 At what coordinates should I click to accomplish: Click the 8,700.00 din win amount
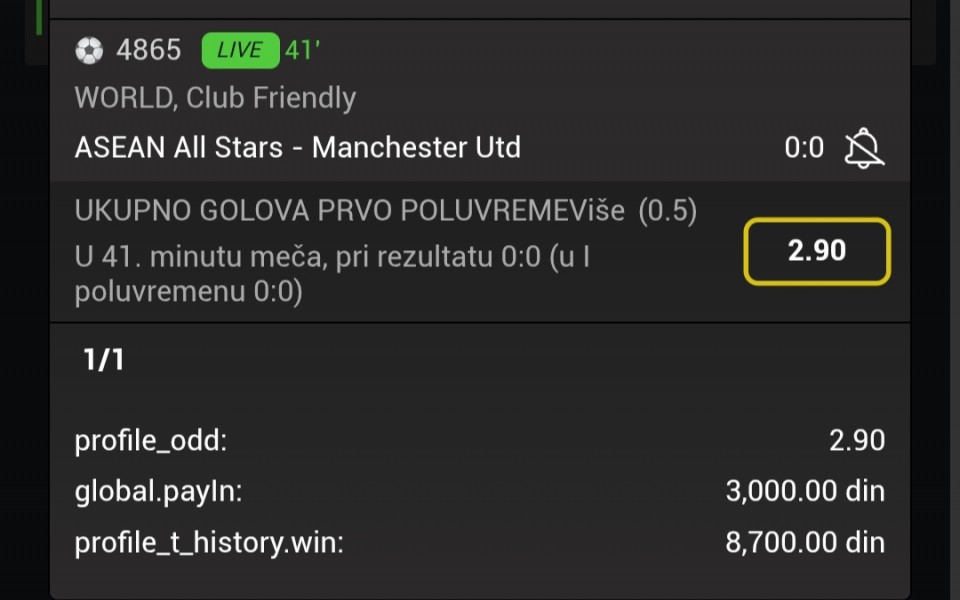[x=804, y=543]
